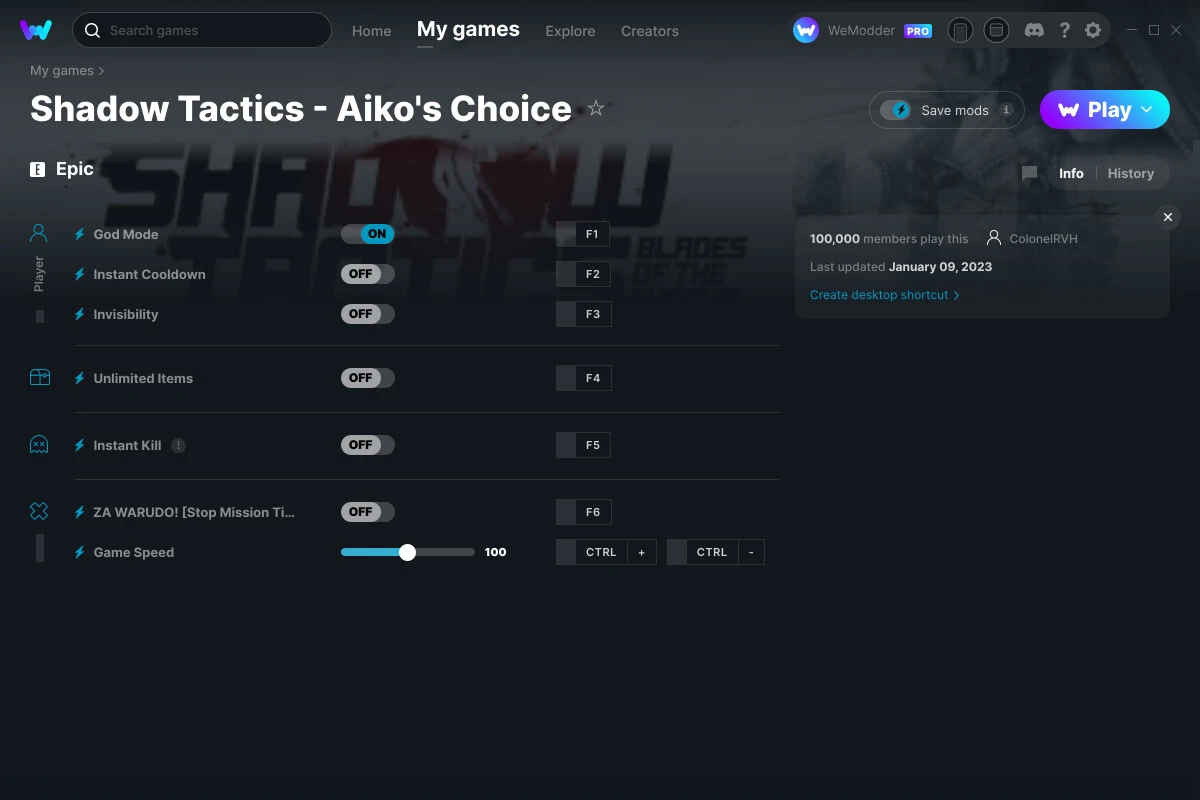This screenshot has width=1200, height=800.
Task: Select the Player category icon in the sidebar
Action: pyautogui.click(x=38, y=232)
